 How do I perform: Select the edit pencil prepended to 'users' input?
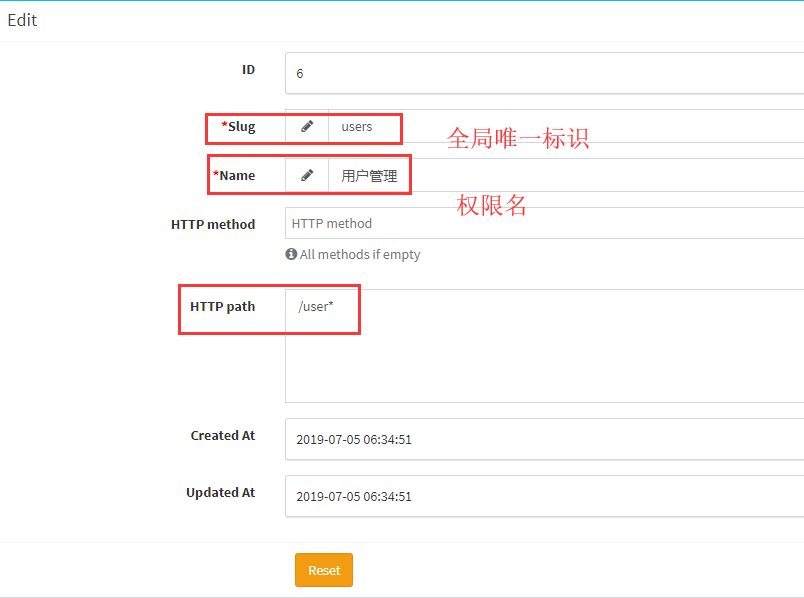pos(307,126)
